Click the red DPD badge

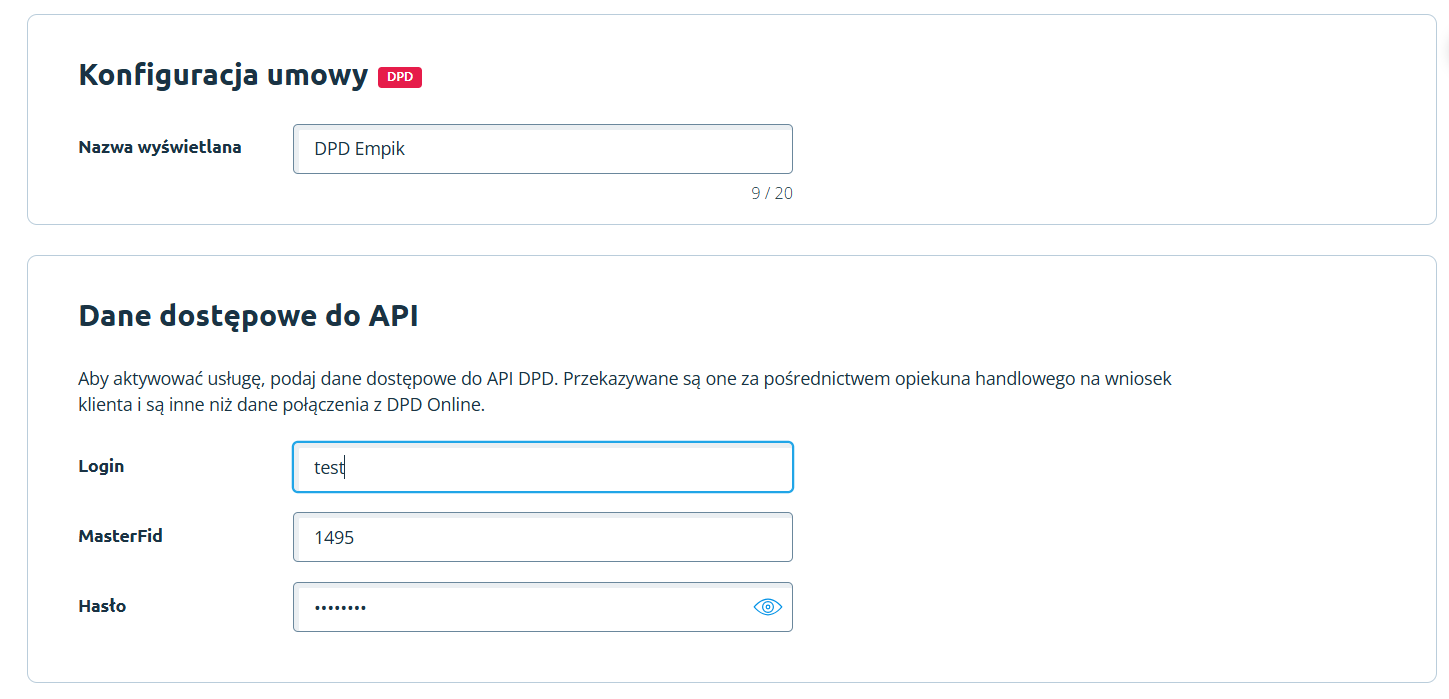click(400, 77)
